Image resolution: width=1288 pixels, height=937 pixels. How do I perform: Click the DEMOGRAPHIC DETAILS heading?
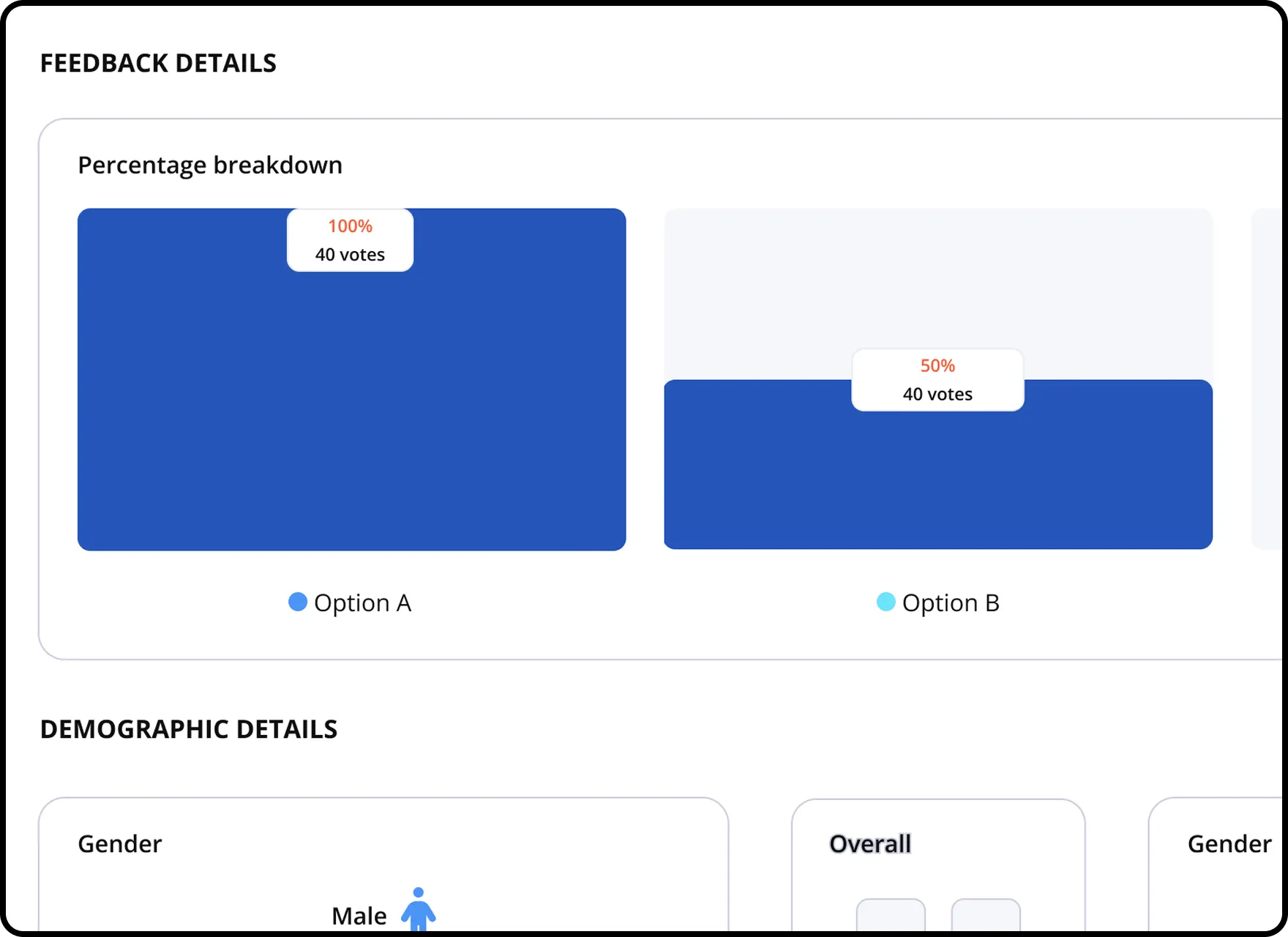[189, 730]
